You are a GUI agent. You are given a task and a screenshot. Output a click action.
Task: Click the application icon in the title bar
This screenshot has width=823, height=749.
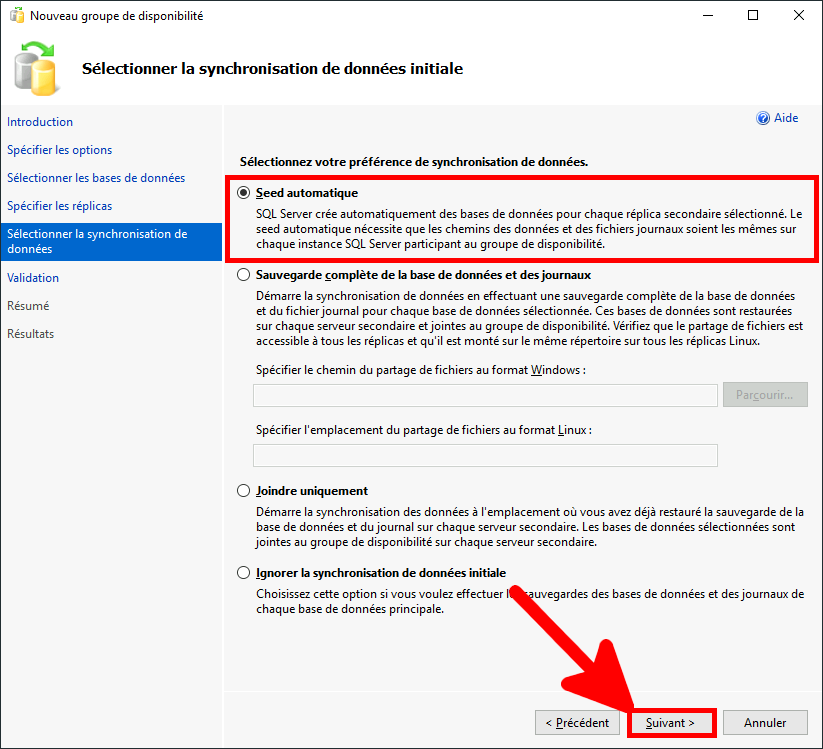(x=17, y=15)
